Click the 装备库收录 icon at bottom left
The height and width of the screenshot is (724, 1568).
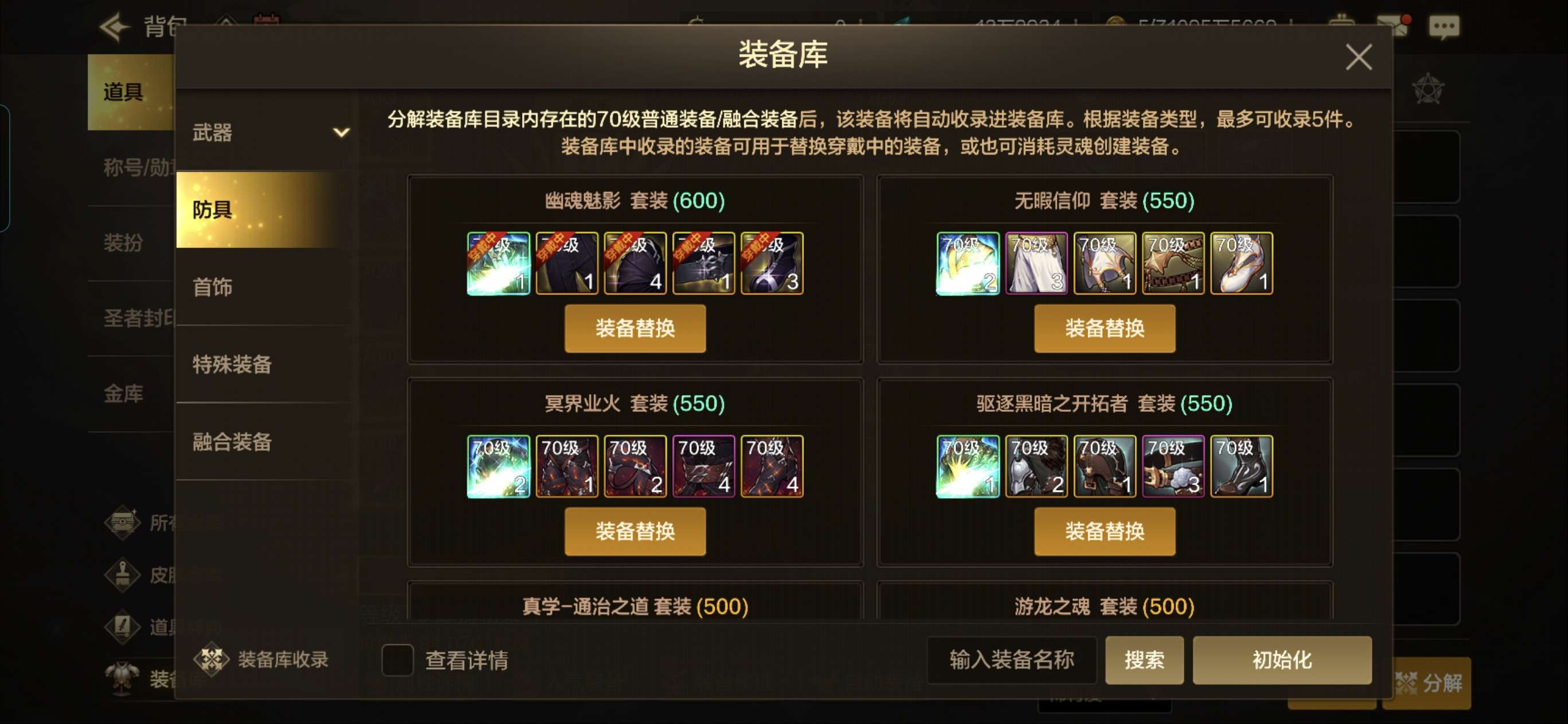coord(210,659)
